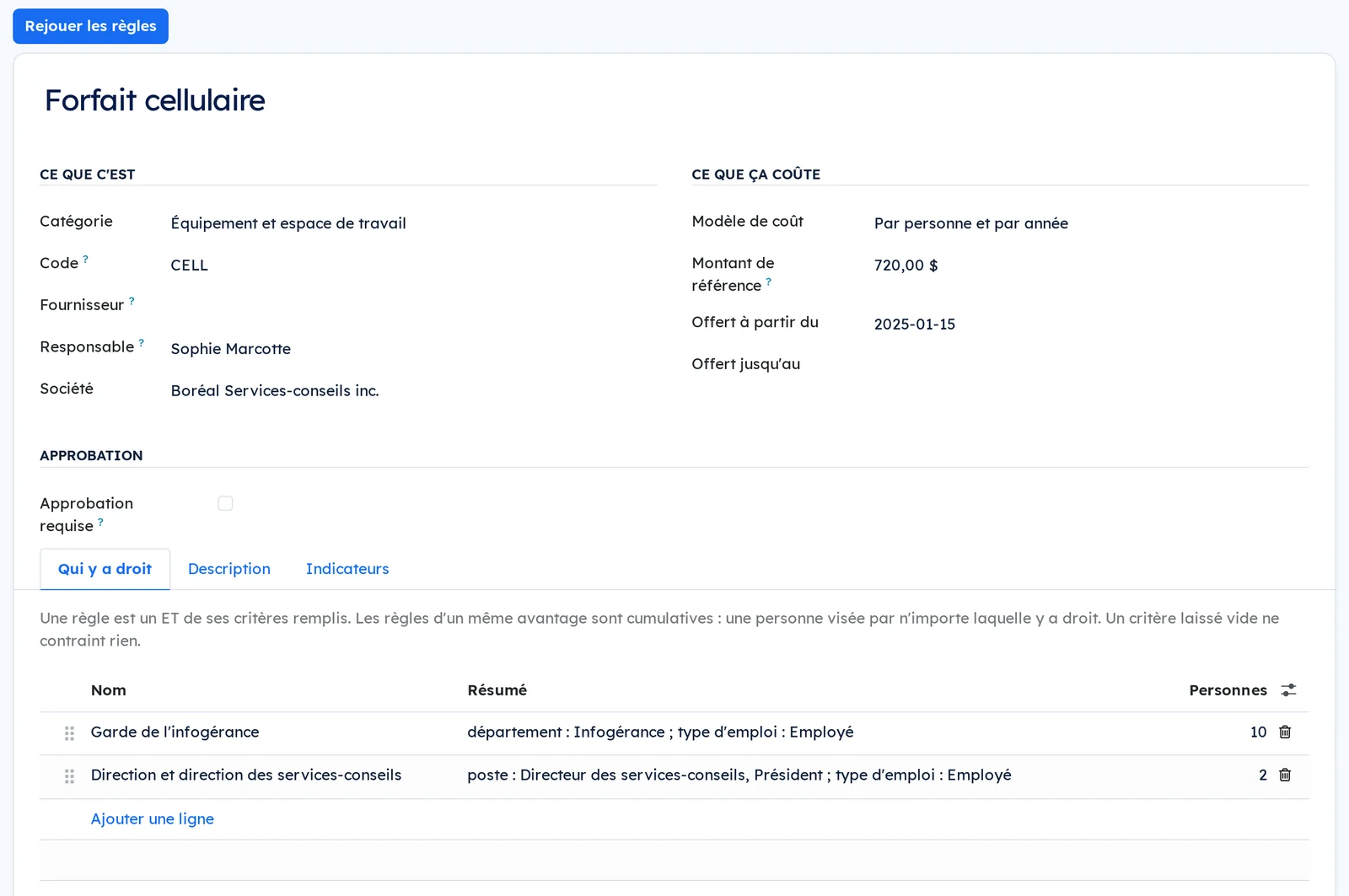
Task: Click the people count 10
Action: [x=1258, y=732]
